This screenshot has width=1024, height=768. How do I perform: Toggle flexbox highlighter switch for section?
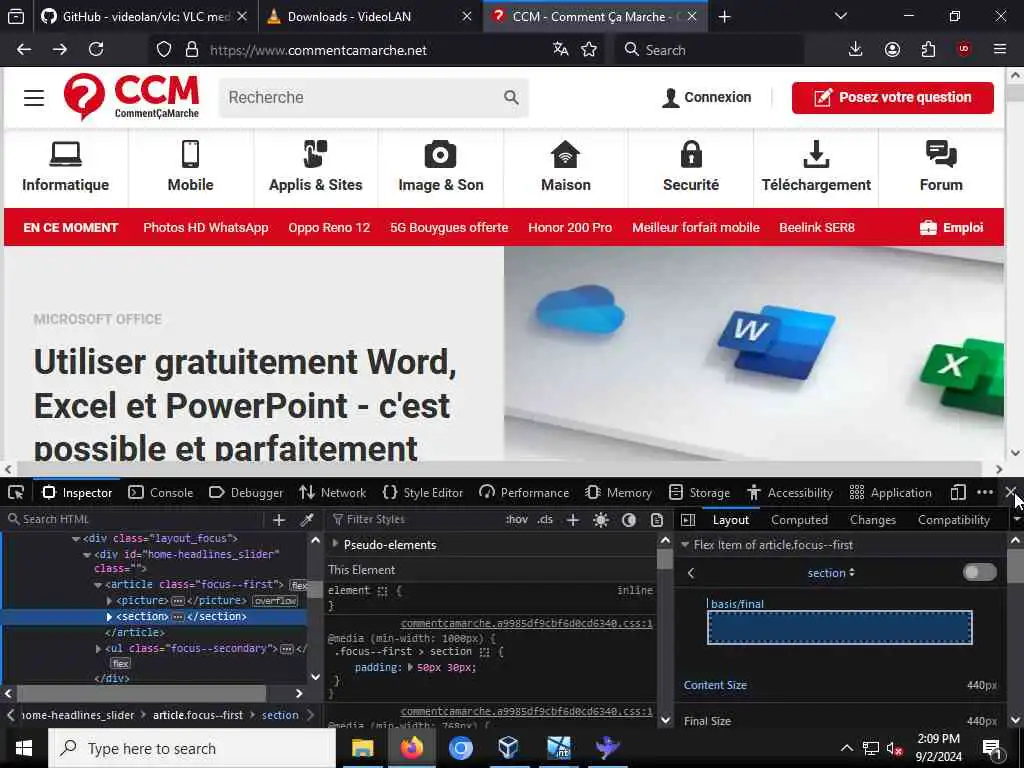pos(980,573)
